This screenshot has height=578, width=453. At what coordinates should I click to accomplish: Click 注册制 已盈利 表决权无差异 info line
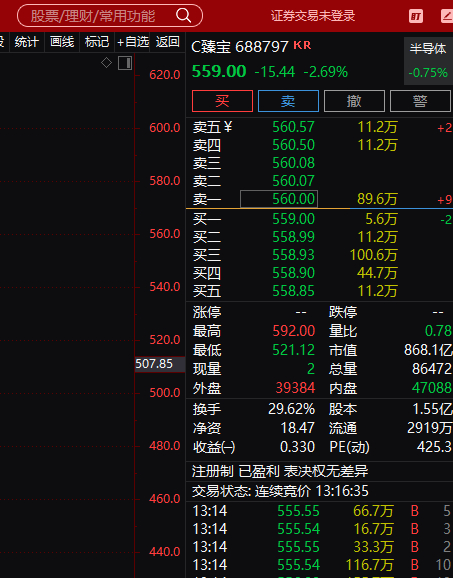pos(280,471)
